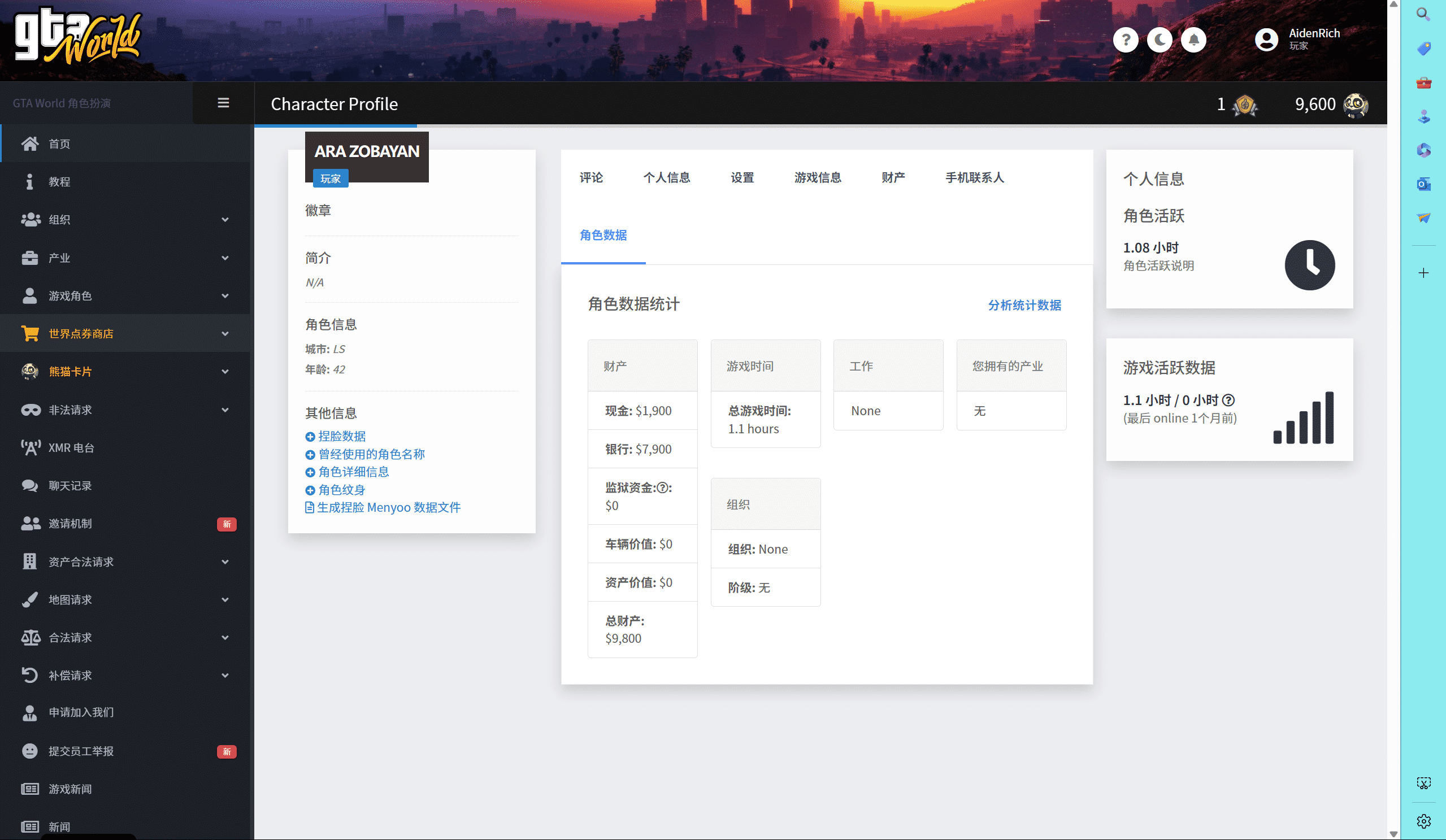Expand the 资产合法请求 chevron
The height and width of the screenshot is (840, 1446).
coord(225,561)
